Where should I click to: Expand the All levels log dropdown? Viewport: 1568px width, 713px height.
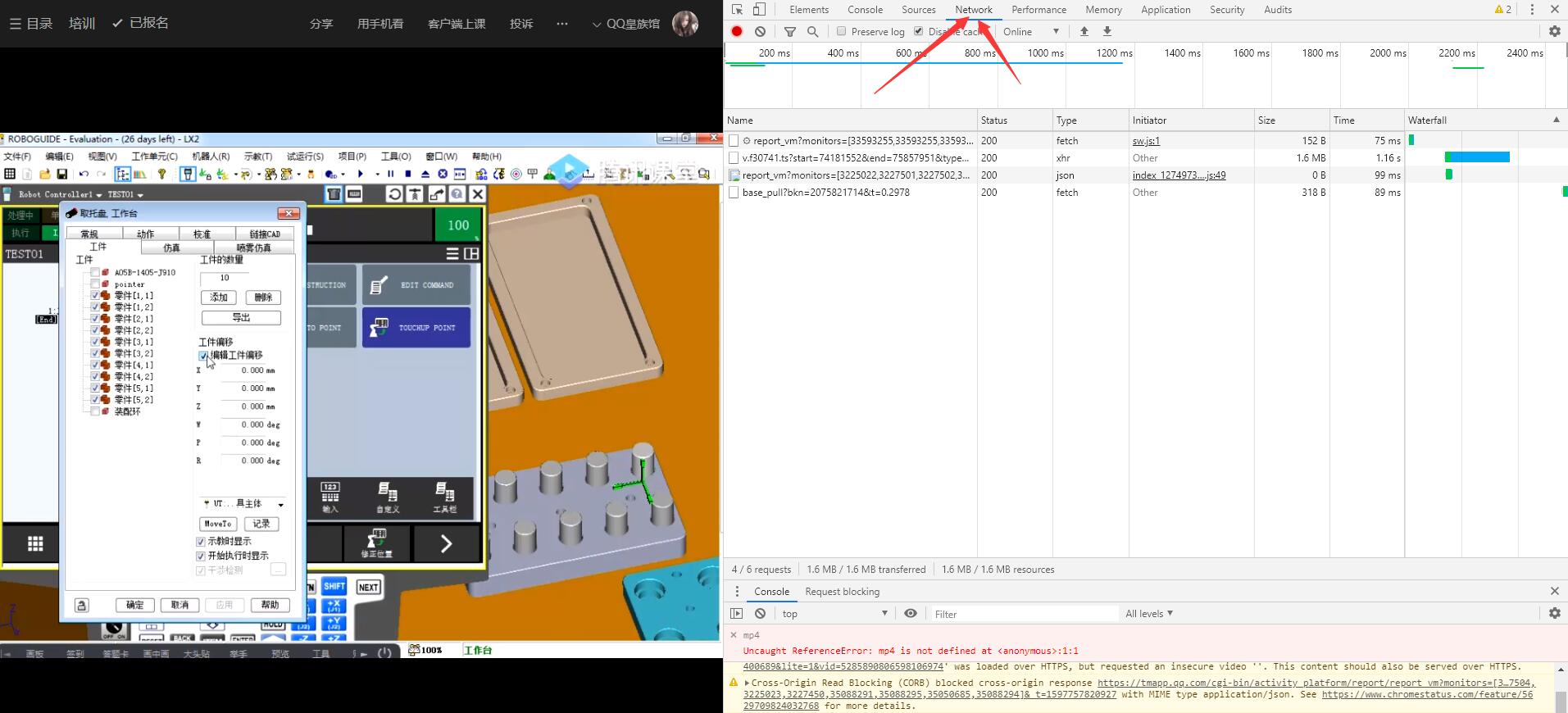(x=1149, y=613)
